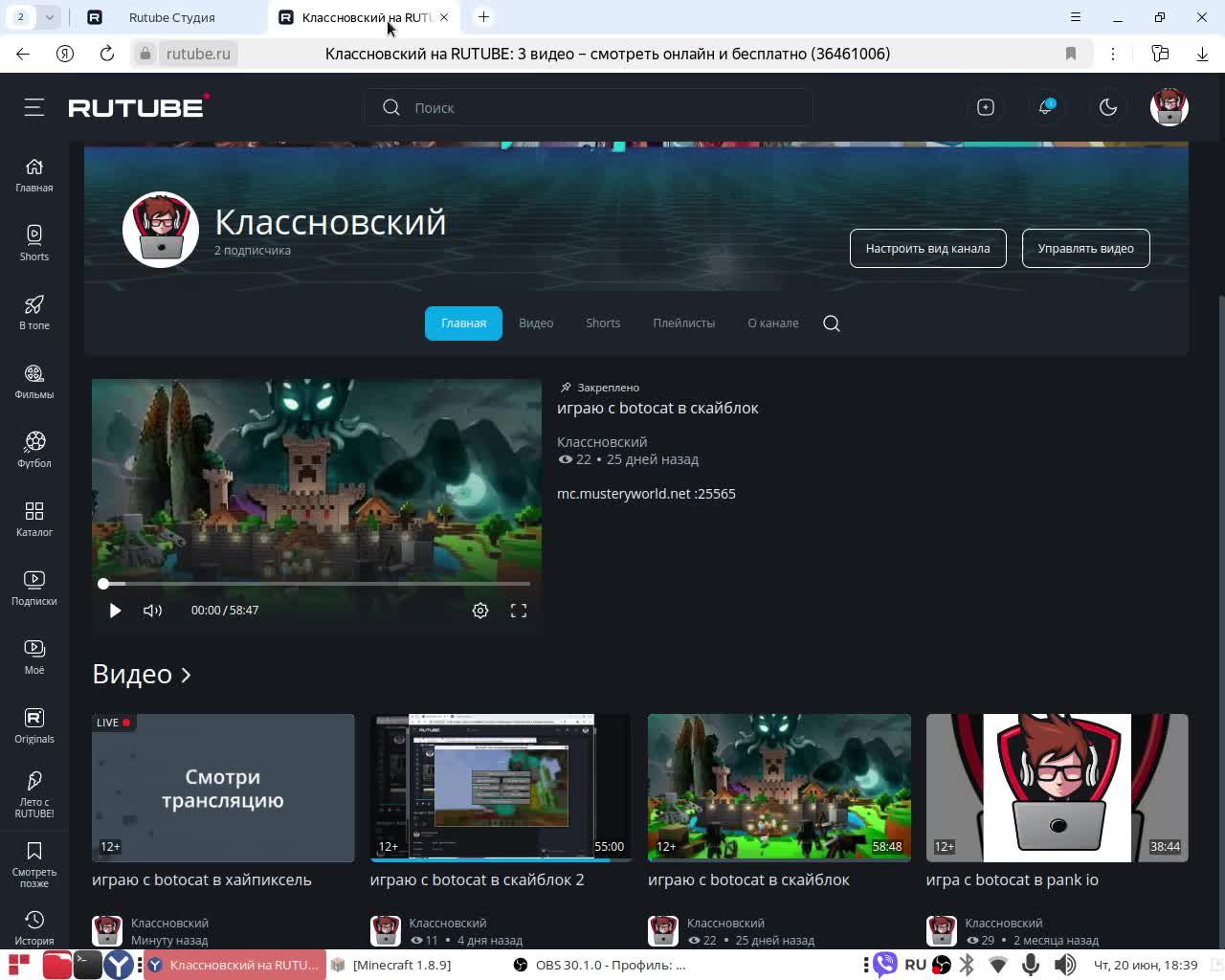Open В топе trending section
1225x980 pixels.
[34, 313]
